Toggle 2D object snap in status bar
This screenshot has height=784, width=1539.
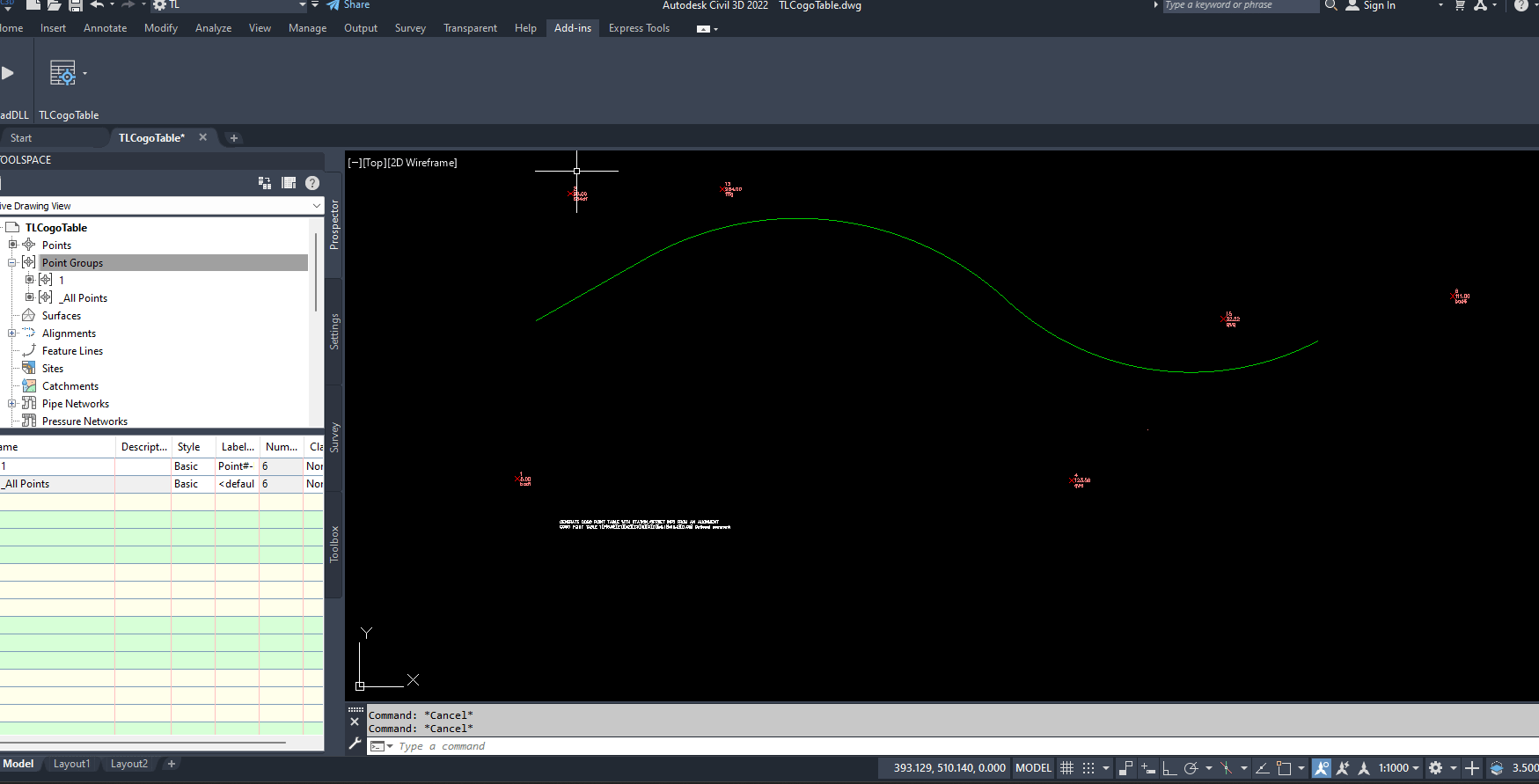pos(1284,768)
